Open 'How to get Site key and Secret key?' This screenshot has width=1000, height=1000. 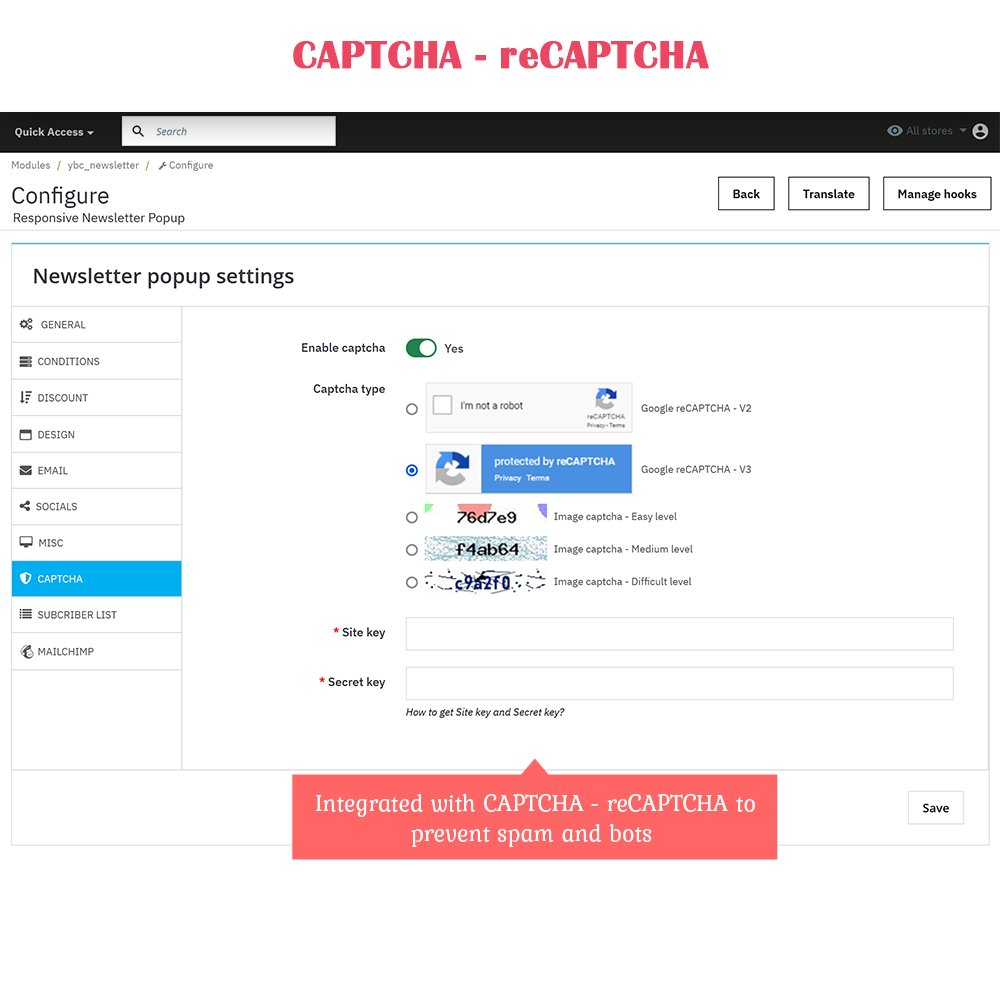point(485,712)
